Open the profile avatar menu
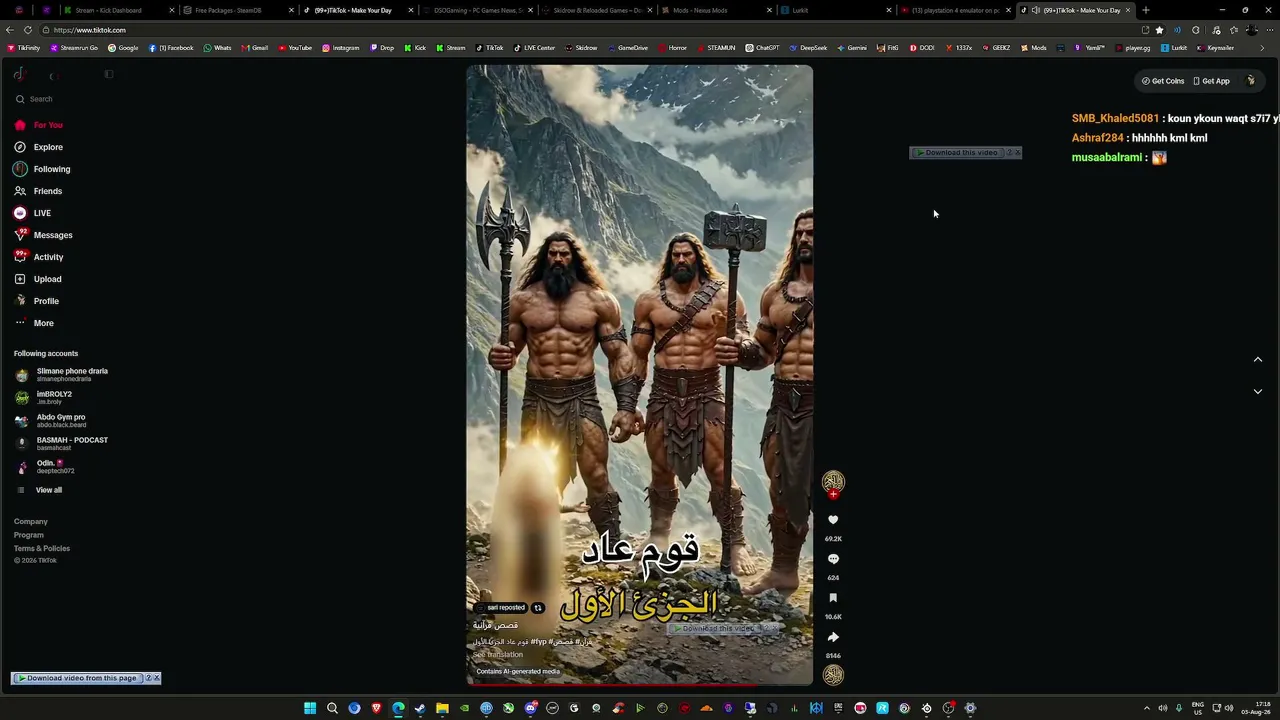The image size is (1280, 720). 1251,81
